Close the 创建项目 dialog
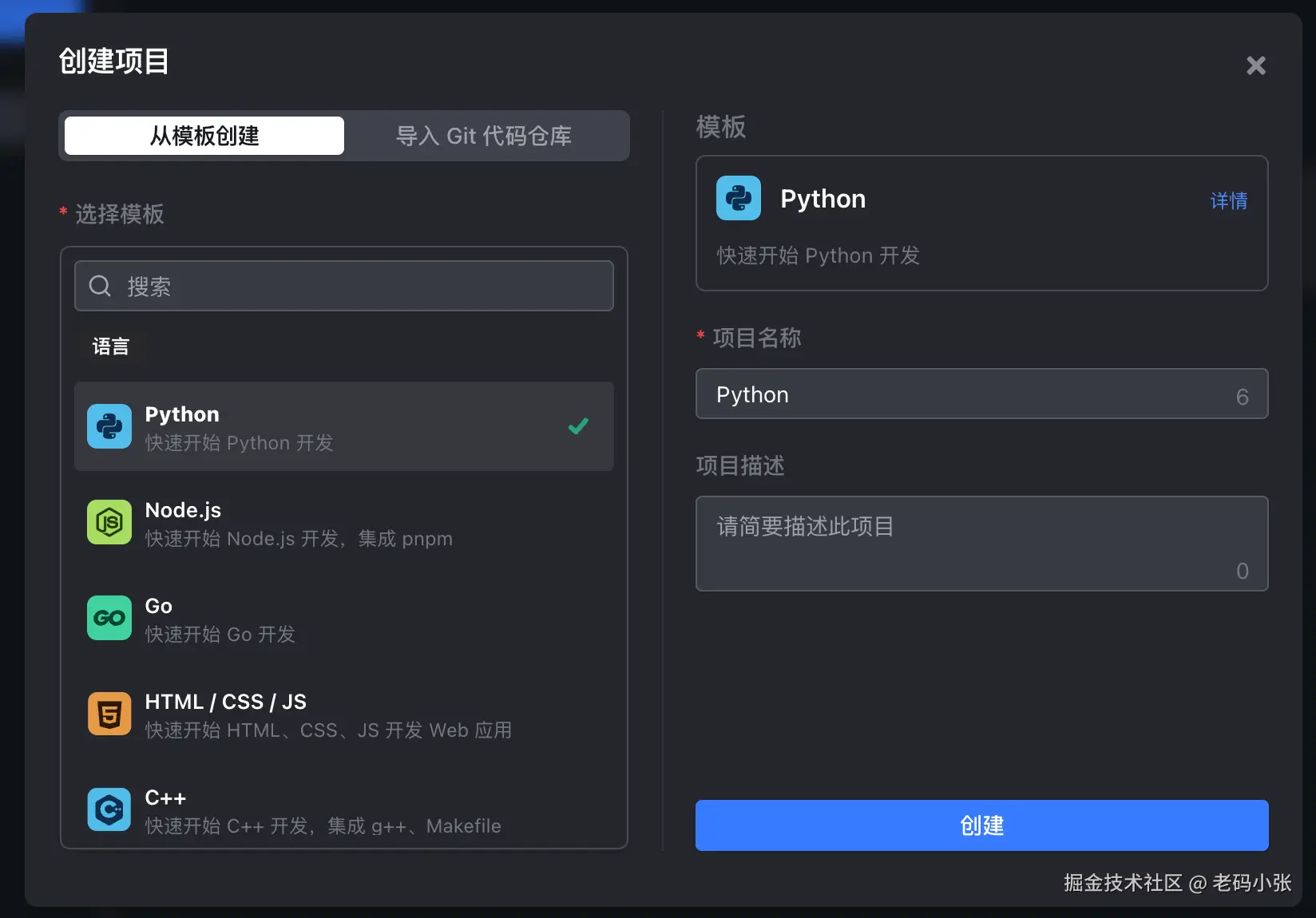Image resolution: width=1316 pixels, height=918 pixels. (x=1256, y=65)
